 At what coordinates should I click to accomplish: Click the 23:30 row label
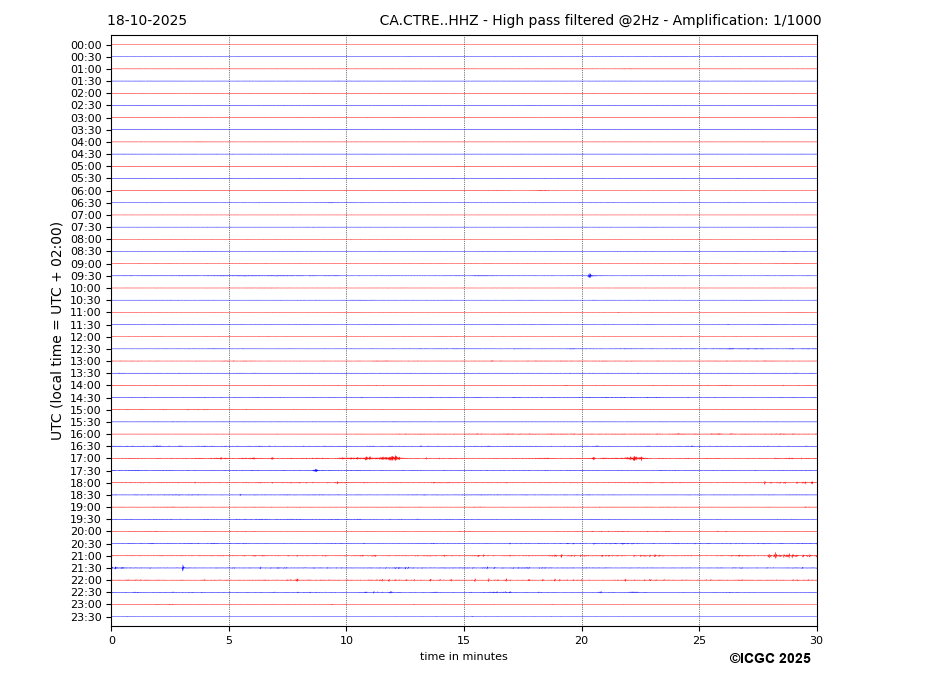point(86,617)
